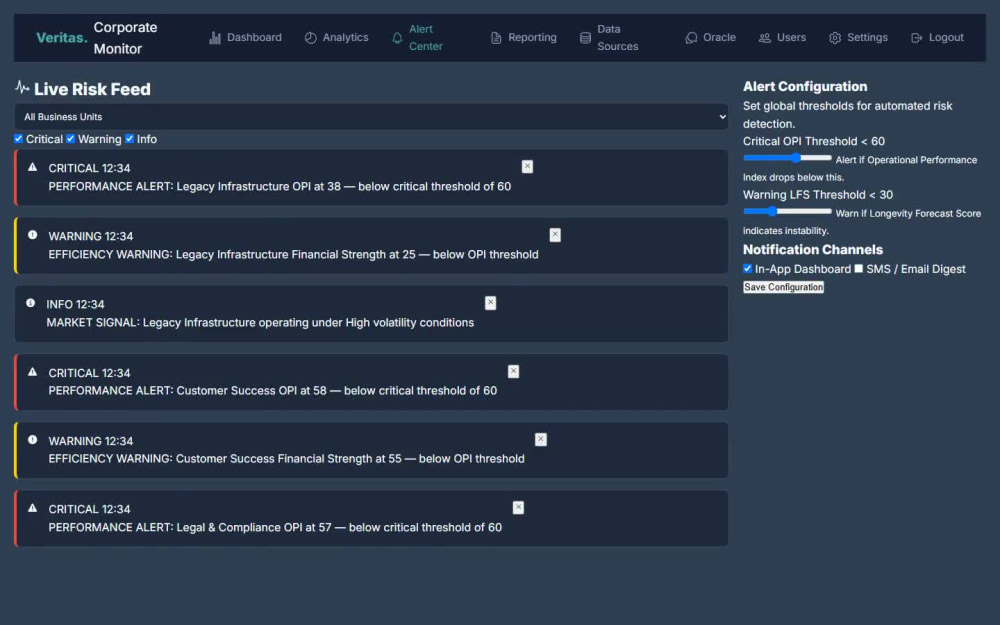This screenshot has height=625, width=1000.
Task: Dismiss the Legal & Compliance OPI alert
Action: click(518, 508)
